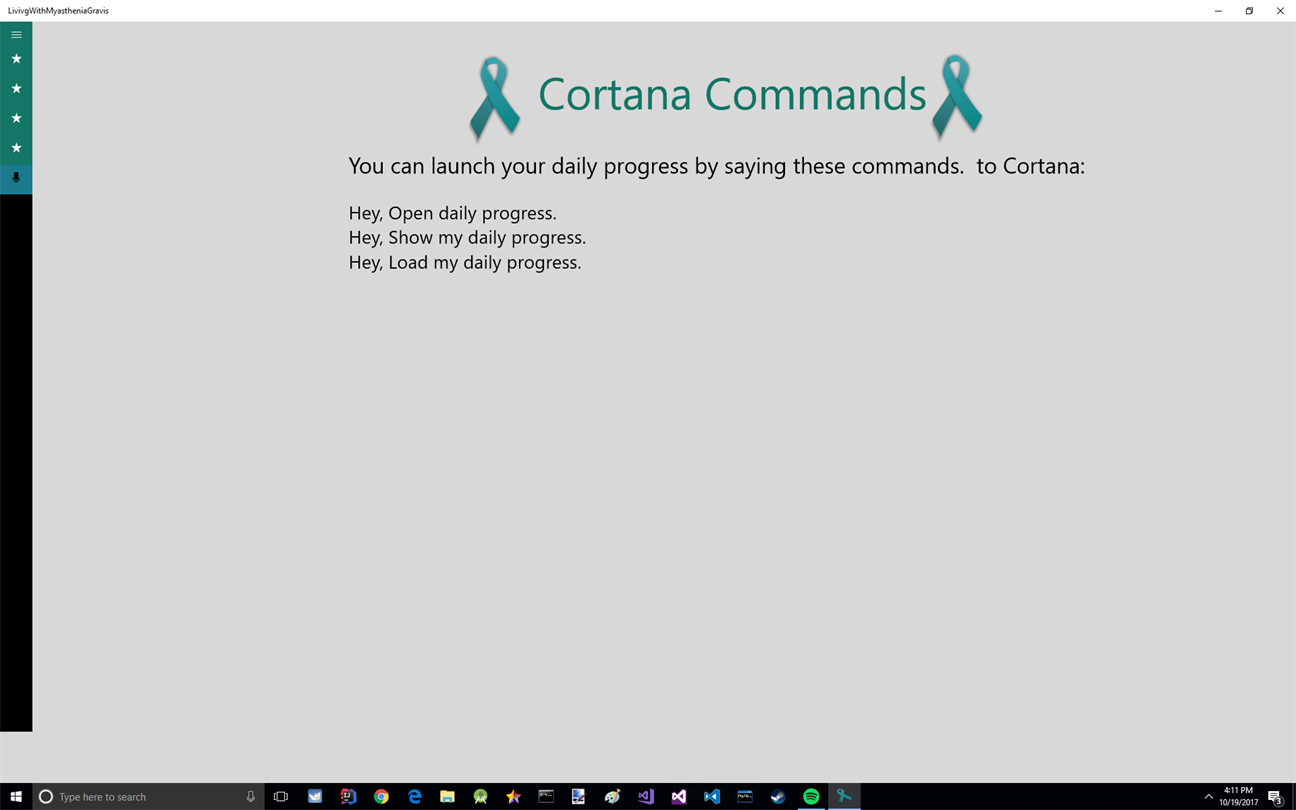The height and width of the screenshot is (810, 1296).
Task: Open the hamburger menu in the sidebar
Action: 16,35
